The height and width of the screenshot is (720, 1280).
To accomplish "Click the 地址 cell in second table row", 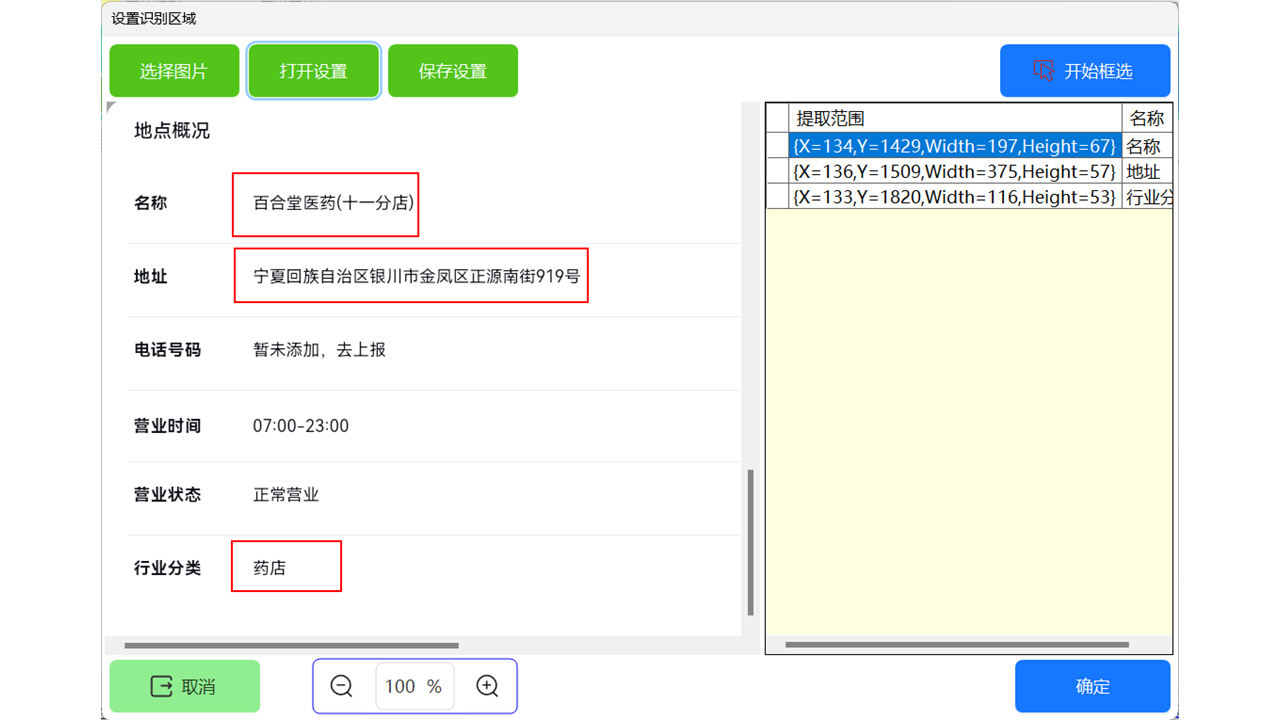I will tap(1147, 172).
